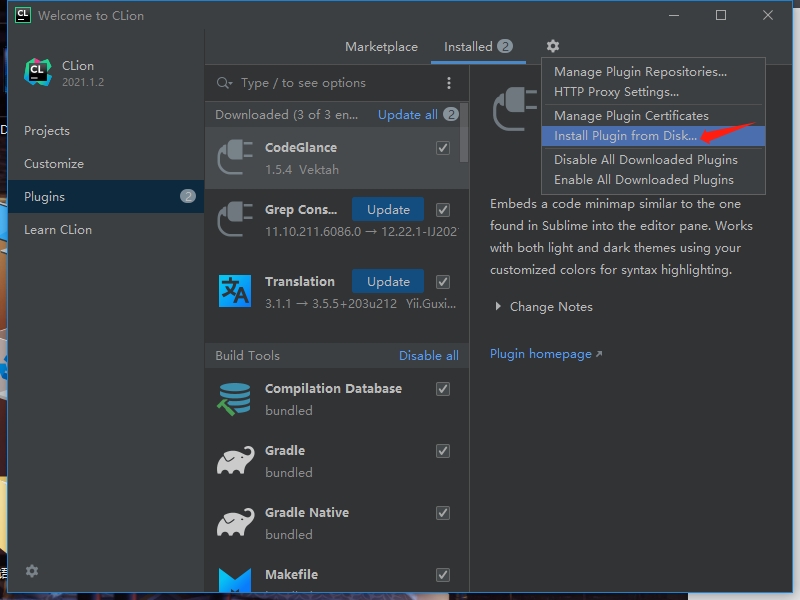
Task: Open bottom-left settings gear icon
Action: tap(32, 571)
